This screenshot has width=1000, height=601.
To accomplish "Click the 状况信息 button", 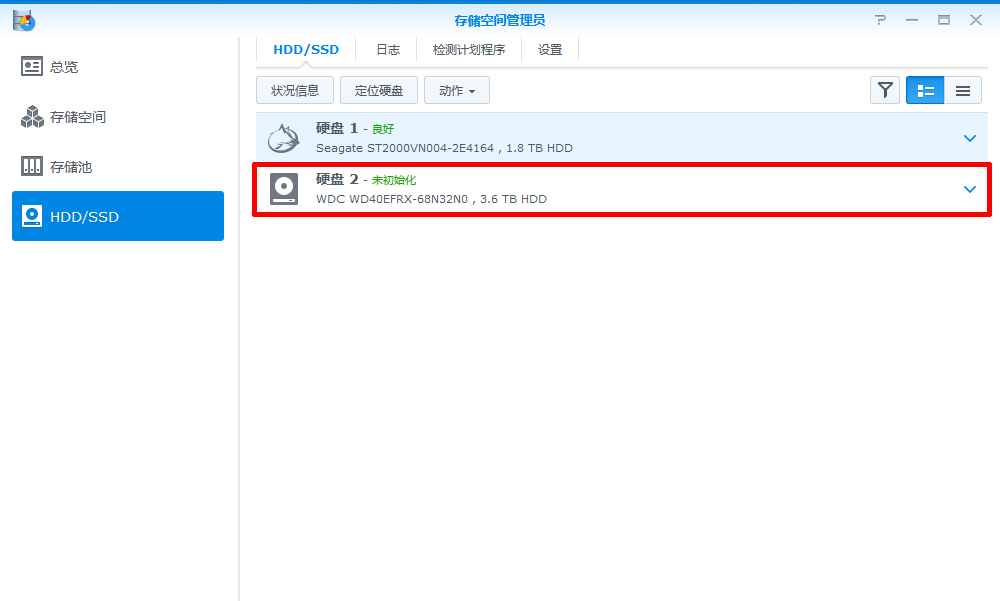I will [x=295, y=91].
